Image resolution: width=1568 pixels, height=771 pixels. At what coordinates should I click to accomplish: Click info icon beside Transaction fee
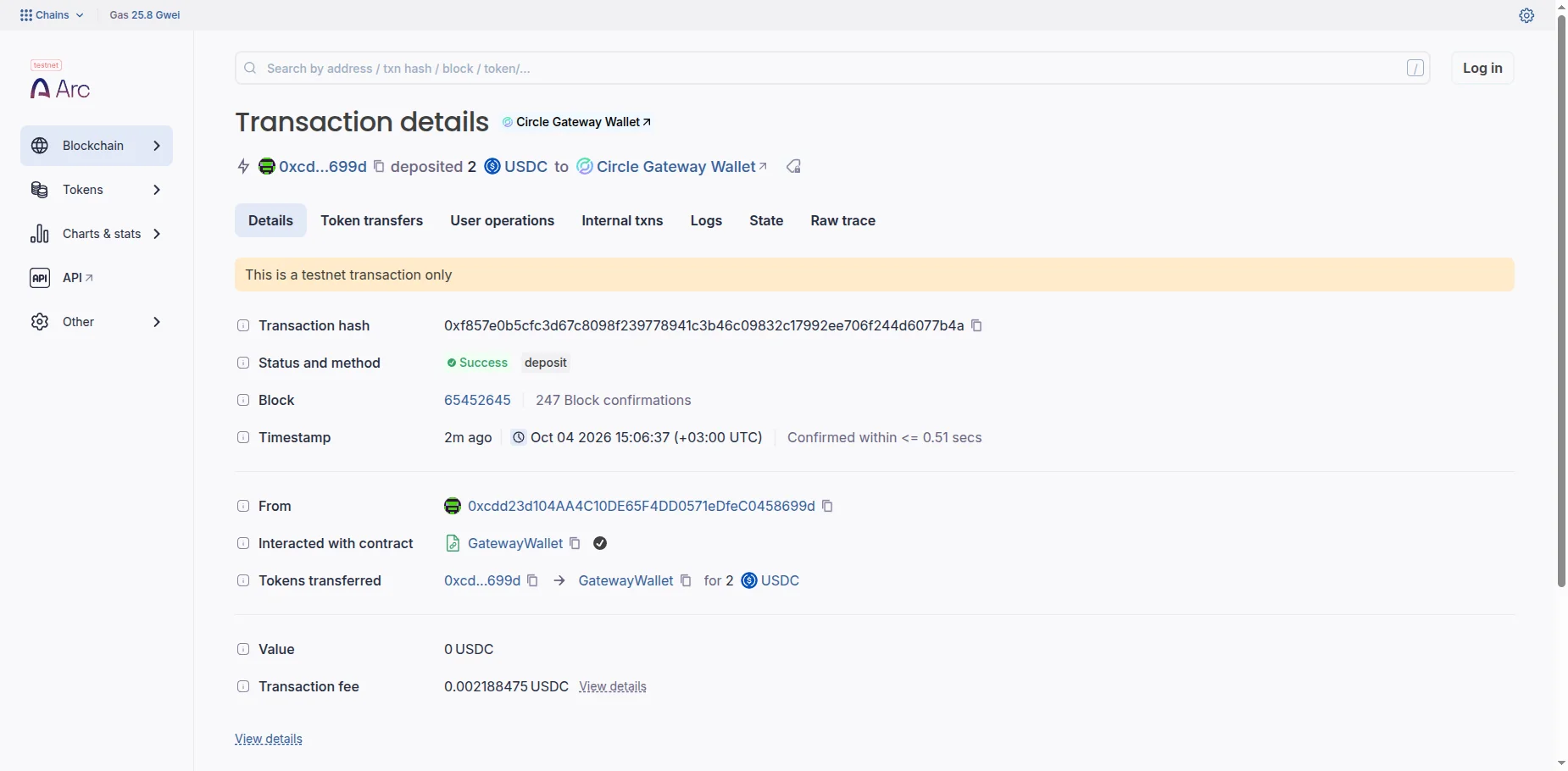tap(243, 686)
